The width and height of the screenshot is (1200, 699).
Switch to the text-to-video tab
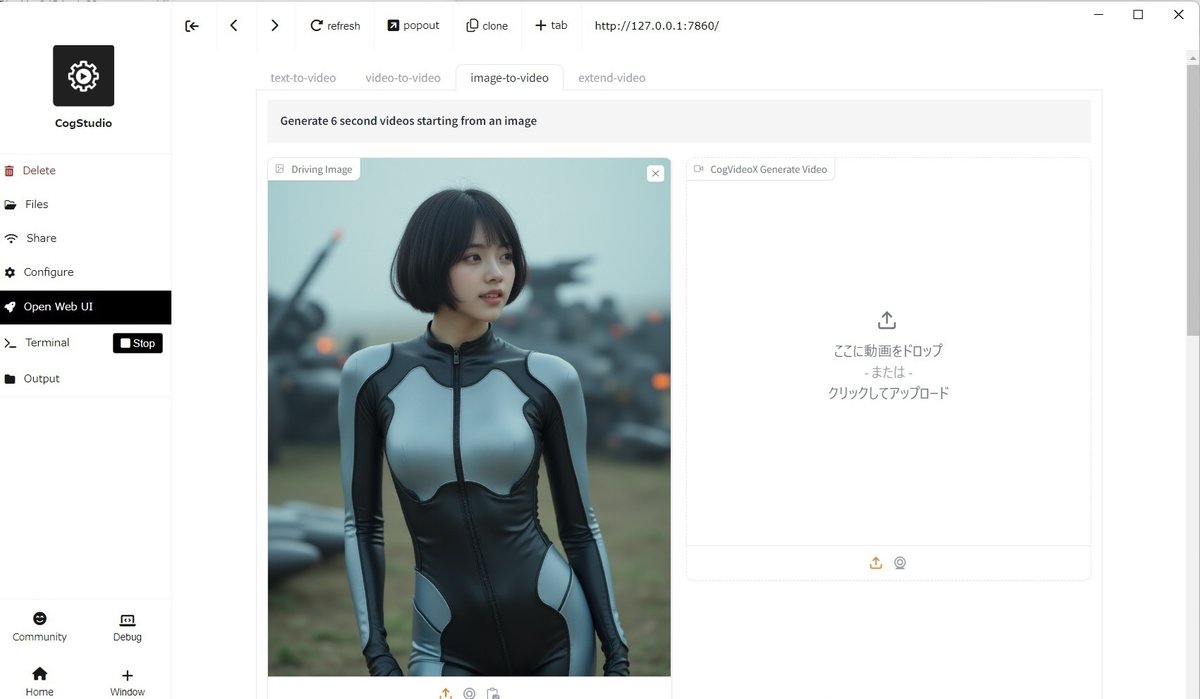pos(302,77)
